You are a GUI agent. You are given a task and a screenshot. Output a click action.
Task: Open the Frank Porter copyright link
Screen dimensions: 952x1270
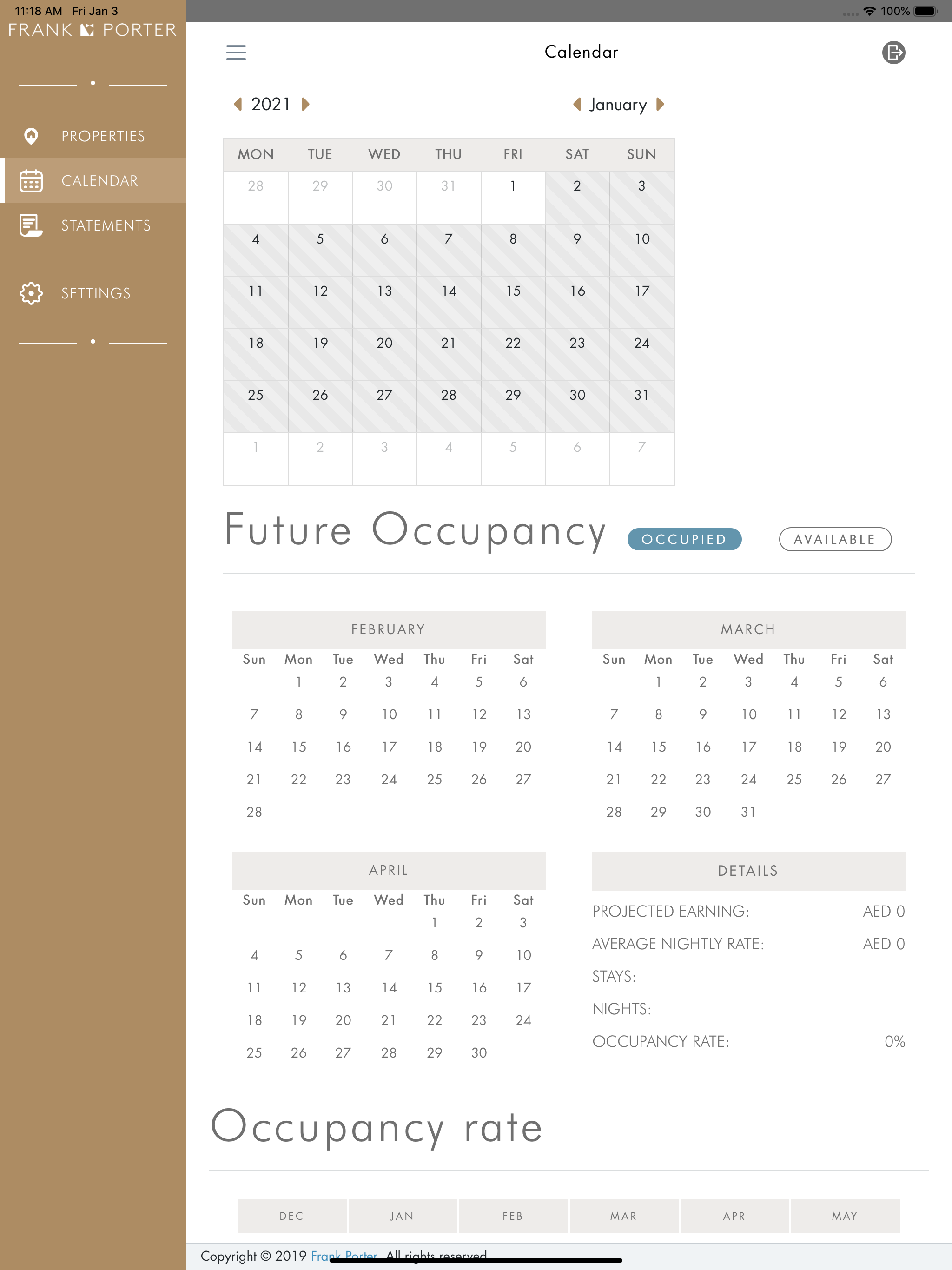pyautogui.click(x=344, y=1256)
